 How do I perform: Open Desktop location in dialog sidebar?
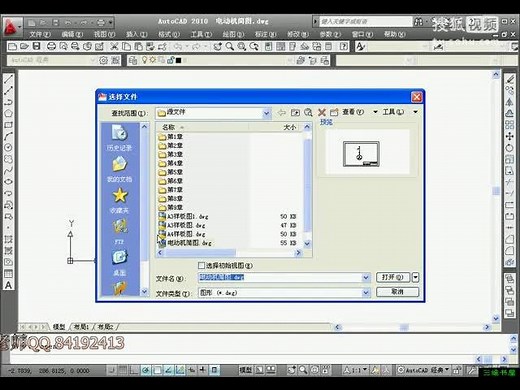click(x=119, y=262)
